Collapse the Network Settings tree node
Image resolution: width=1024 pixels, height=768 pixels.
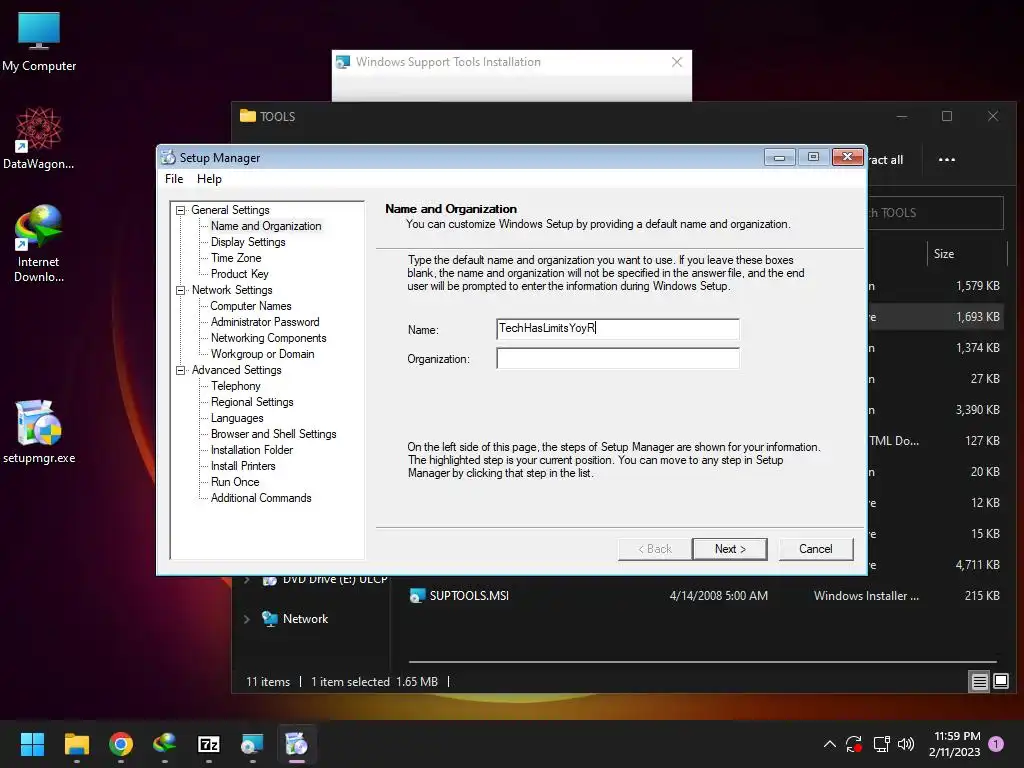point(180,290)
